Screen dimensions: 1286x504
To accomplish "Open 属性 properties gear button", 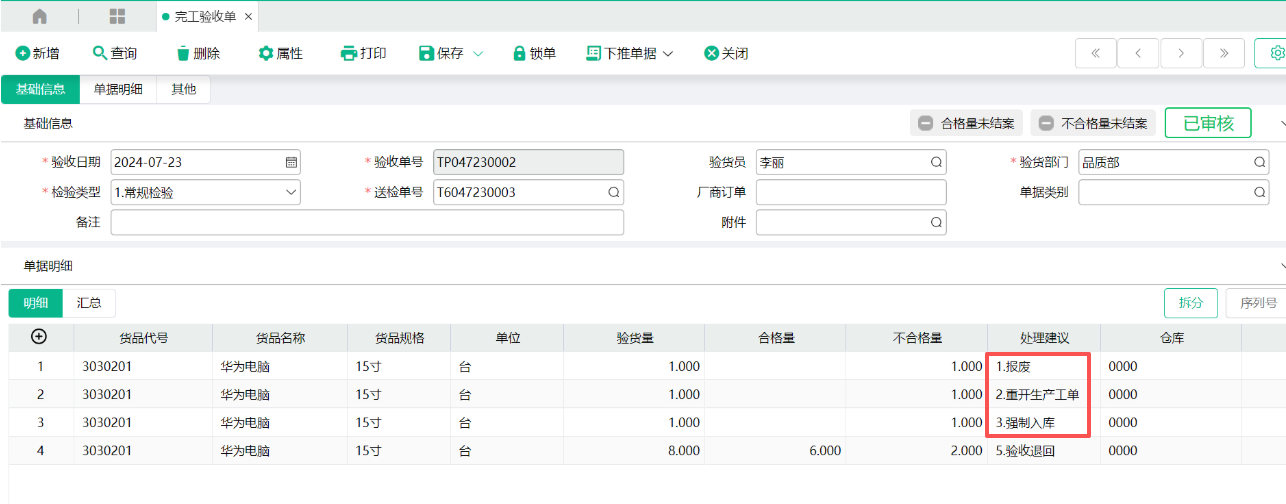I will click(x=280, y=53).
